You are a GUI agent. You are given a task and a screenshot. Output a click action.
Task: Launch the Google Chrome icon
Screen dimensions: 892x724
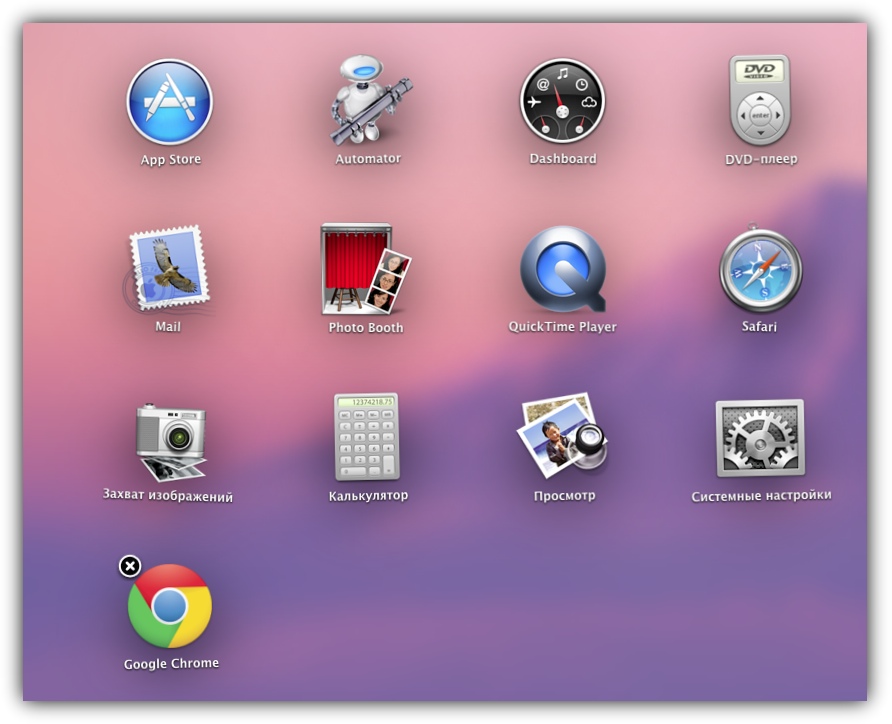pos(170,606)
